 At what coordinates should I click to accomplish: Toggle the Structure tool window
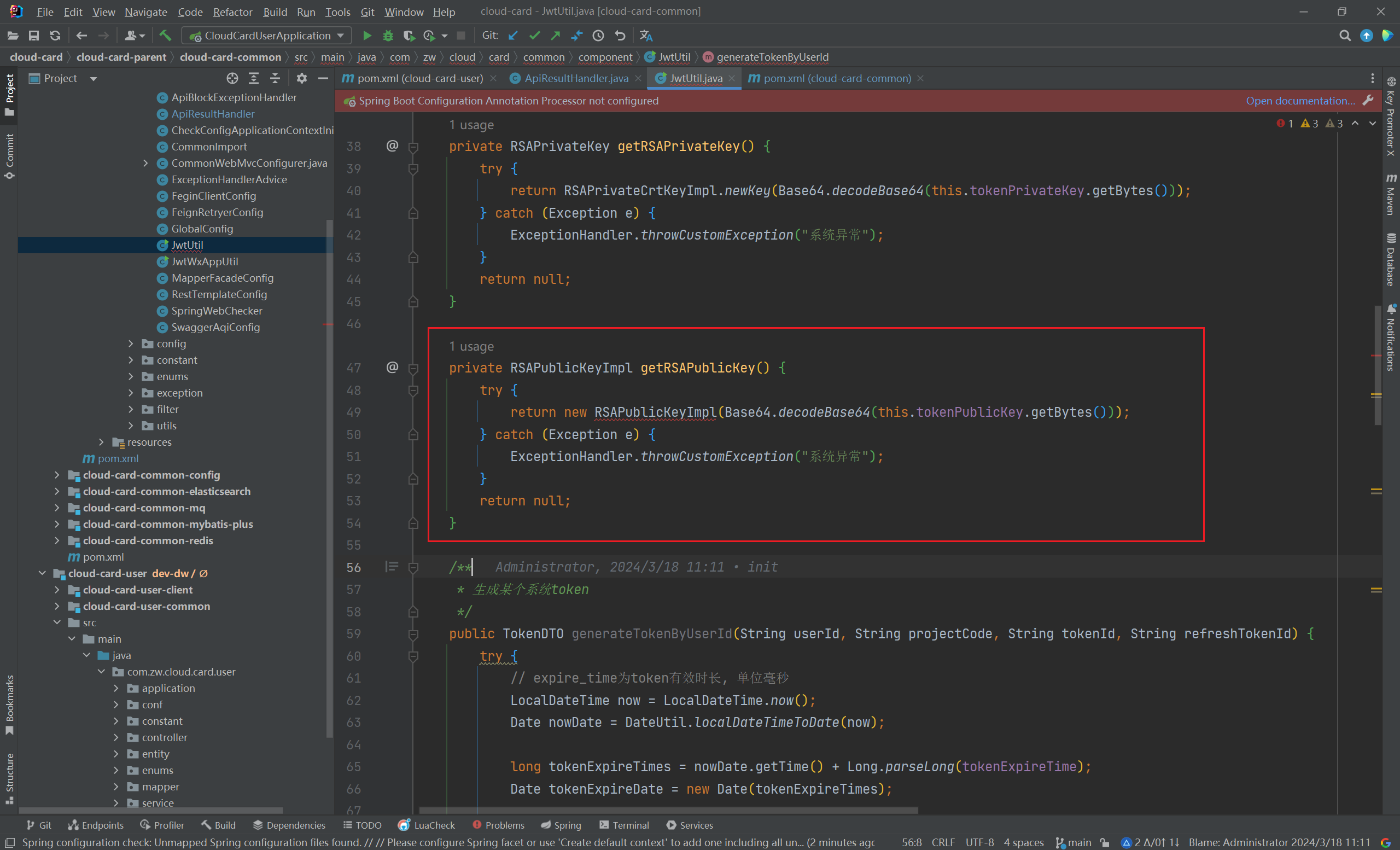pyautogui.click(x=10, y=778)
